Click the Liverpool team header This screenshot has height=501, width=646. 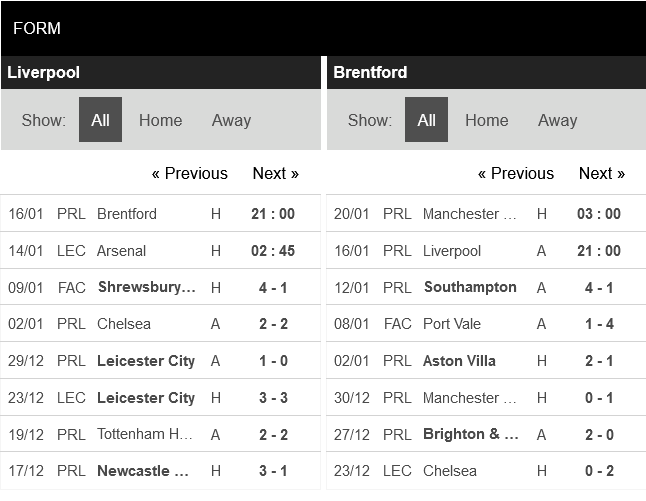[x=44, y=72]
